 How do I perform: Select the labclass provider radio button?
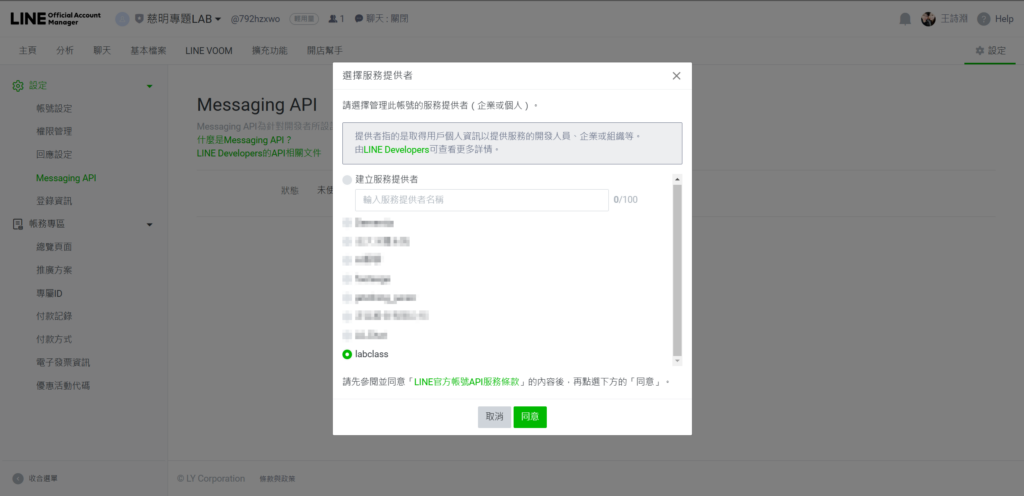[x=347, y=354]
